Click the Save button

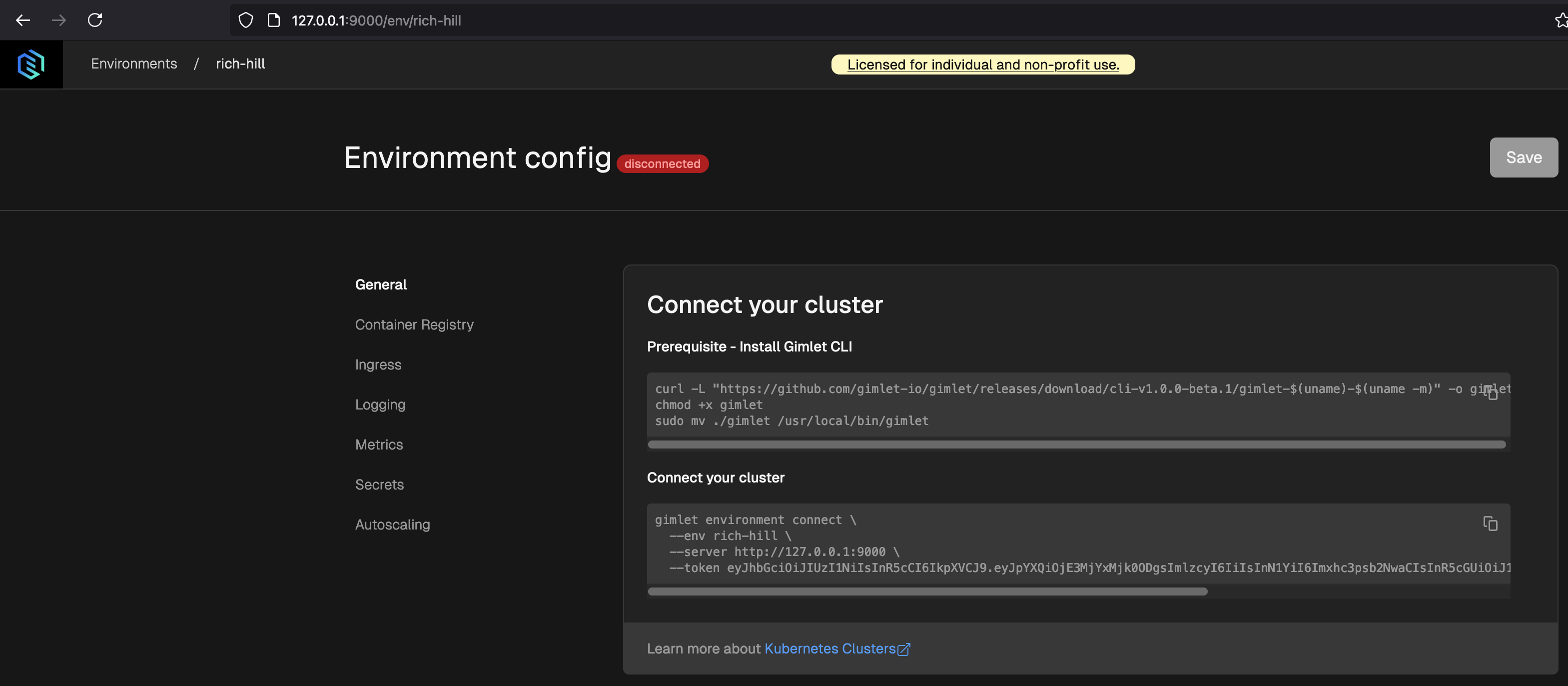(1524, 157)
